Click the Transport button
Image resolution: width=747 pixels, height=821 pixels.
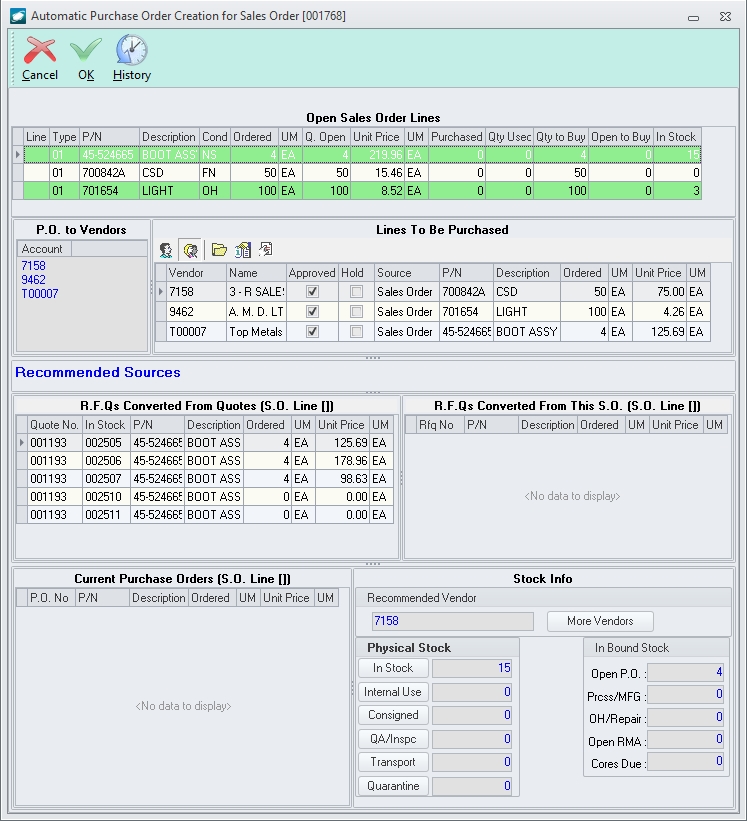[x=393, y=762]
